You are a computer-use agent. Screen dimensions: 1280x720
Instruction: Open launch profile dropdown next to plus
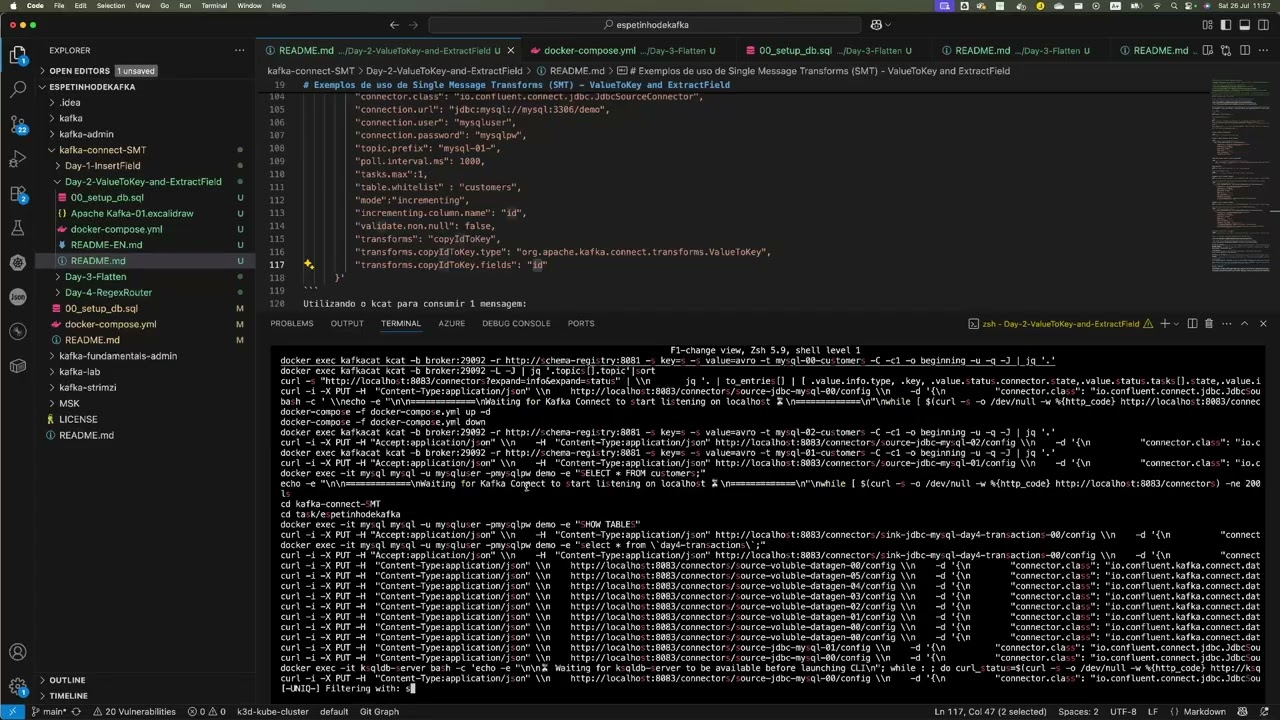pyautogui.click(x=1177, y=324)
